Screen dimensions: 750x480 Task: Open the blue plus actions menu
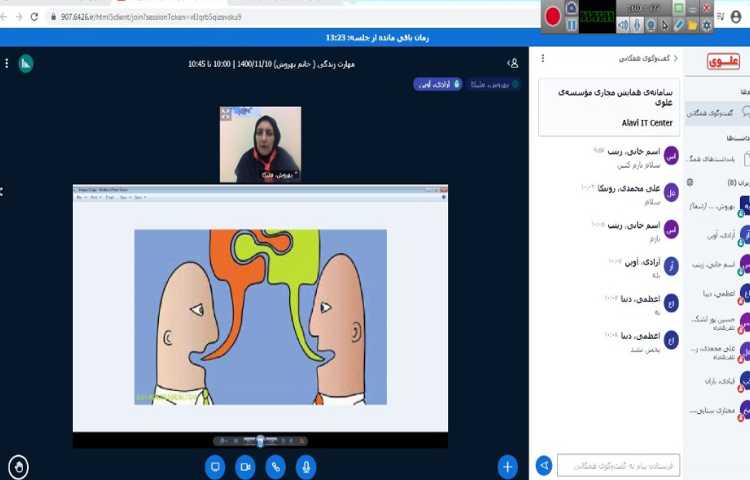(x=508, y=466)
